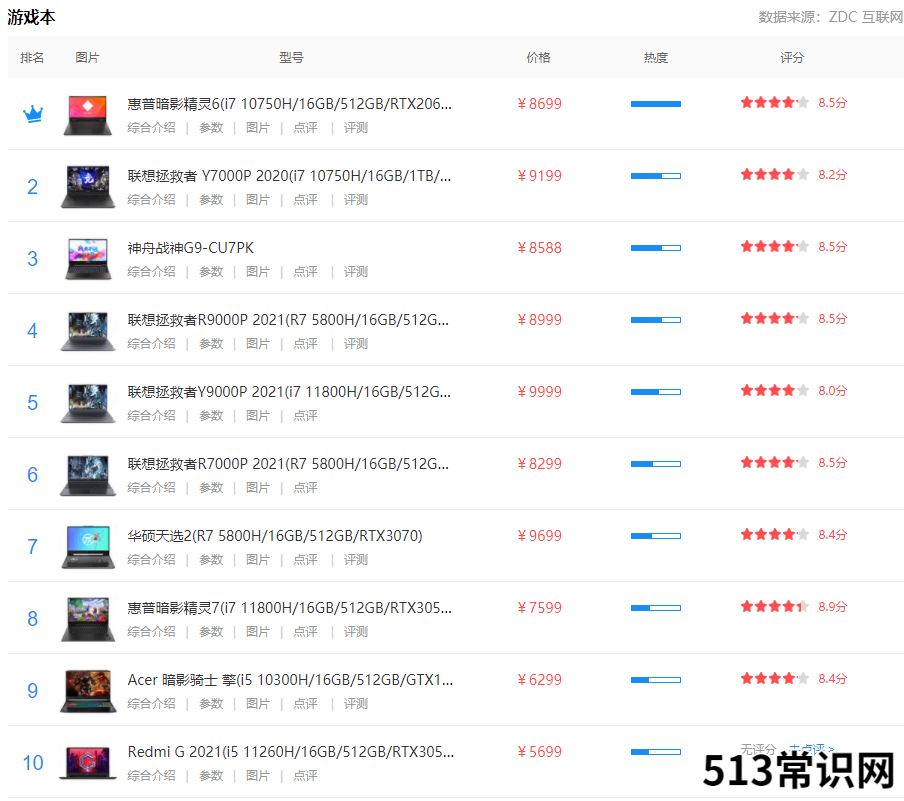Click the heat bar for 惠普暗影精灵6

click(x=656, y=104)
